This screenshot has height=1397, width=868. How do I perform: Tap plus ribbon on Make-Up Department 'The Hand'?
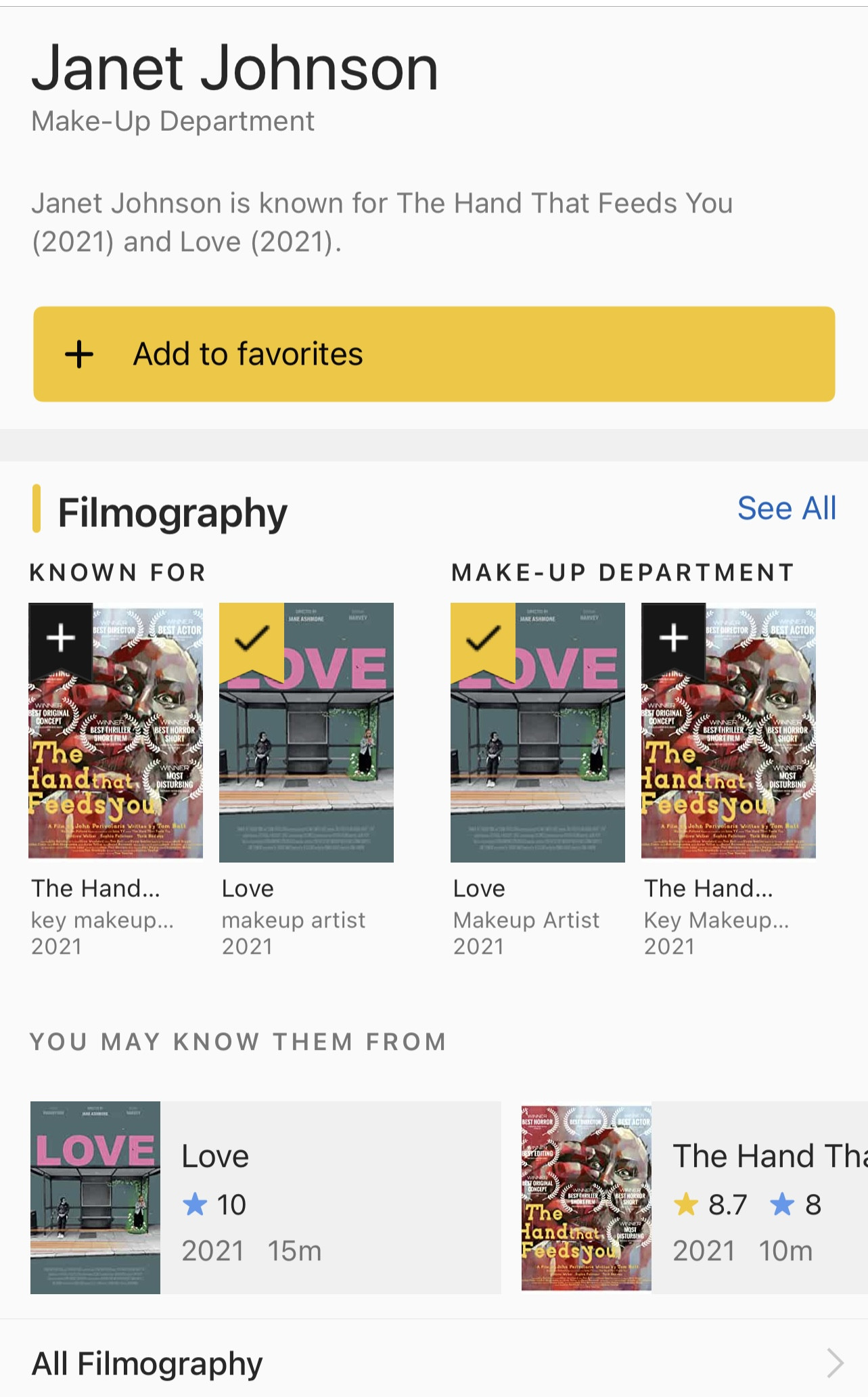pos(673,638)
